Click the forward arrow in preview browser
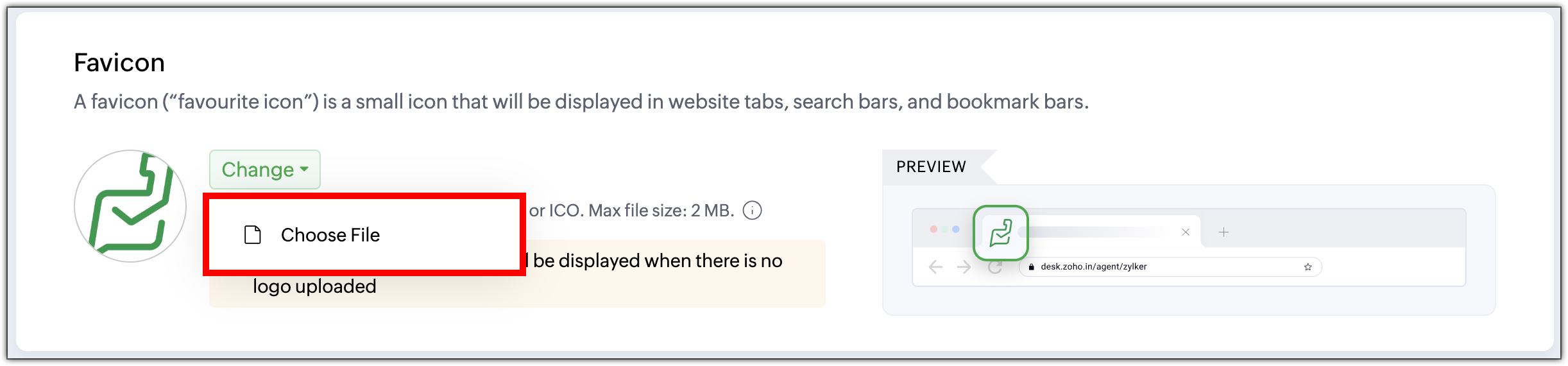The image size is (1568, 366). click(964, 267)
